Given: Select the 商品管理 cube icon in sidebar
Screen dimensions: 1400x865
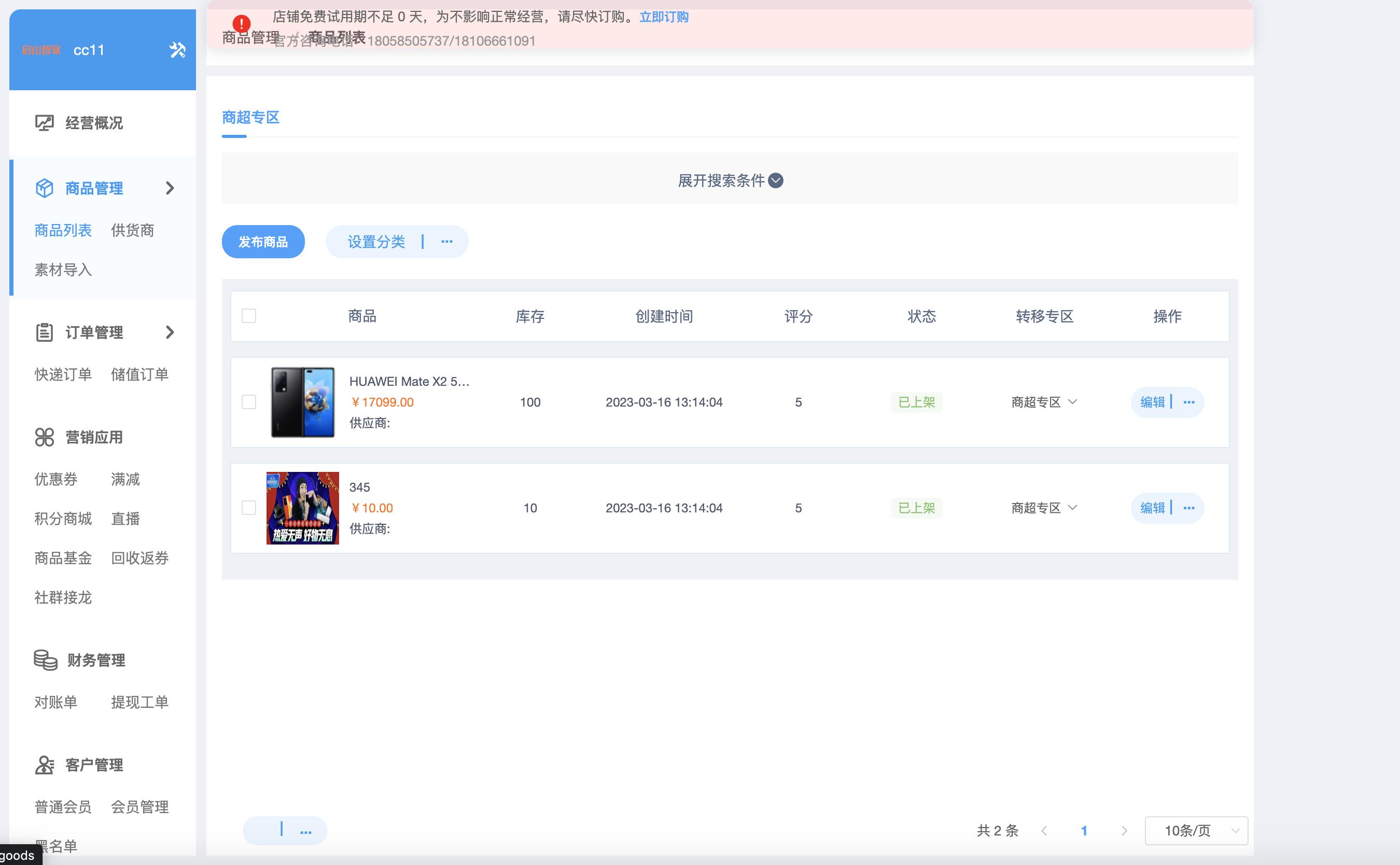Looking at the screenshot, I should coord(45,188).
